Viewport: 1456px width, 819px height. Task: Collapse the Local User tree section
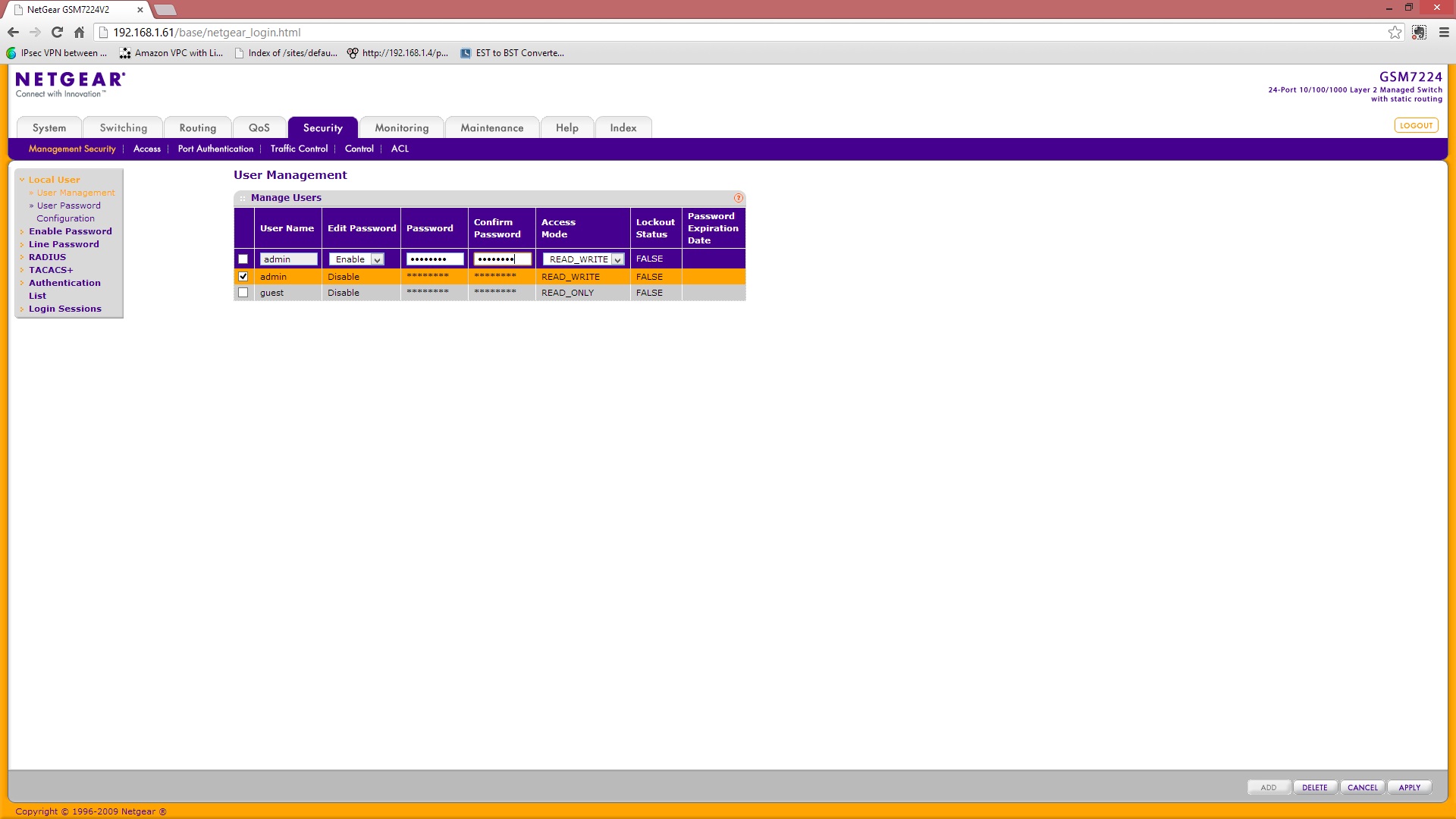(x=54, y=180)
